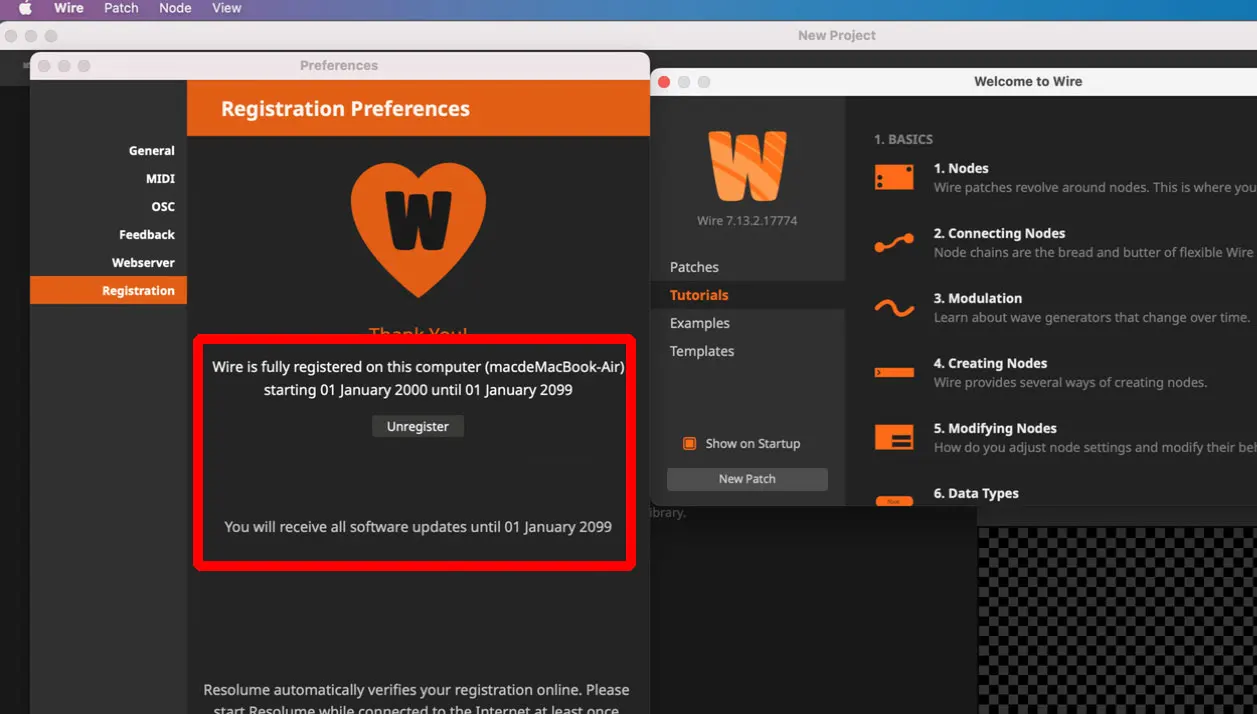Select Registration preferences tab
The height and width of the screenshot is (714, 1257).
pyautogui.click(x=108, y=291)
